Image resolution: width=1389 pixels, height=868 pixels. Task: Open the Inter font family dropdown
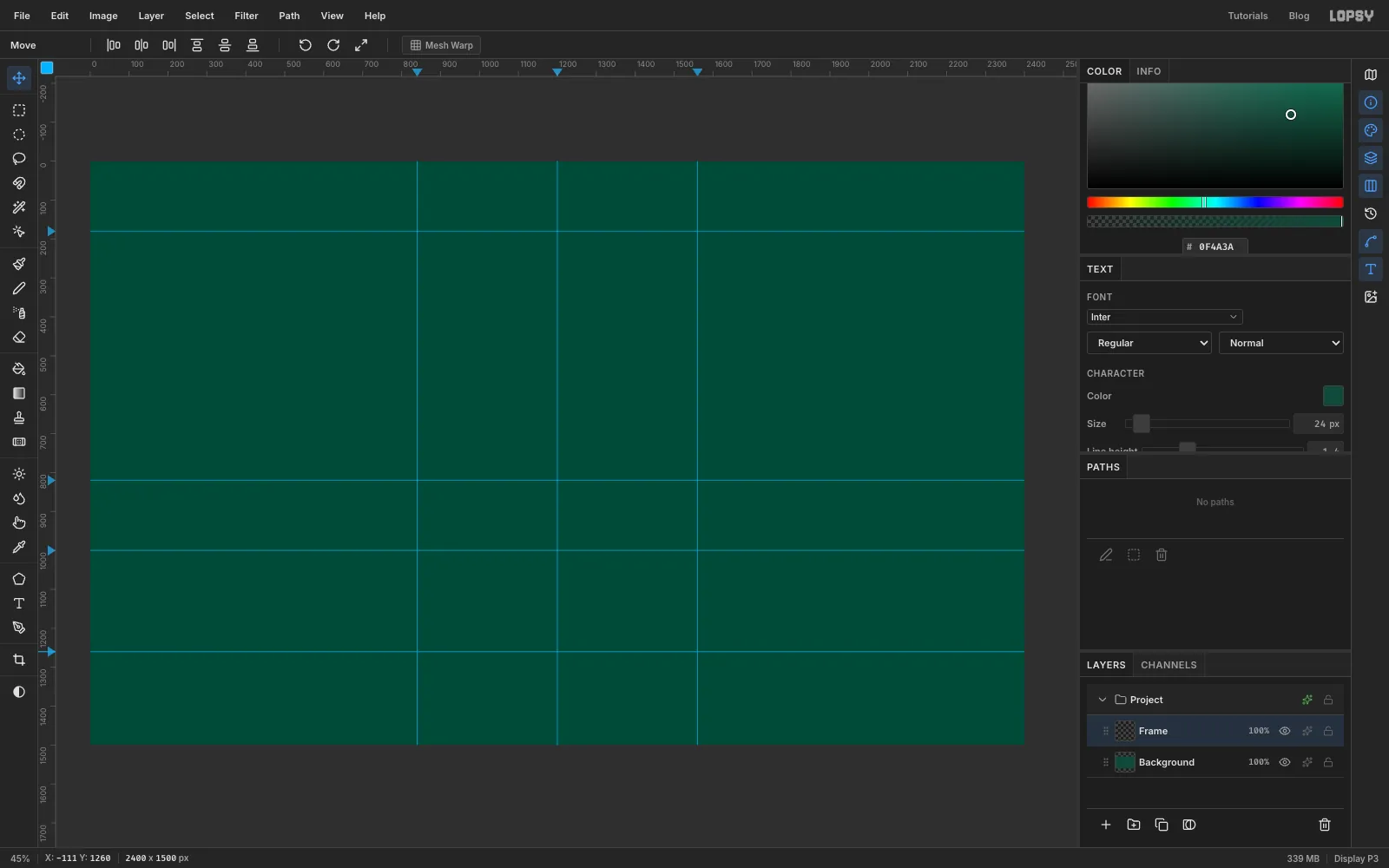tap(1164, 317)
